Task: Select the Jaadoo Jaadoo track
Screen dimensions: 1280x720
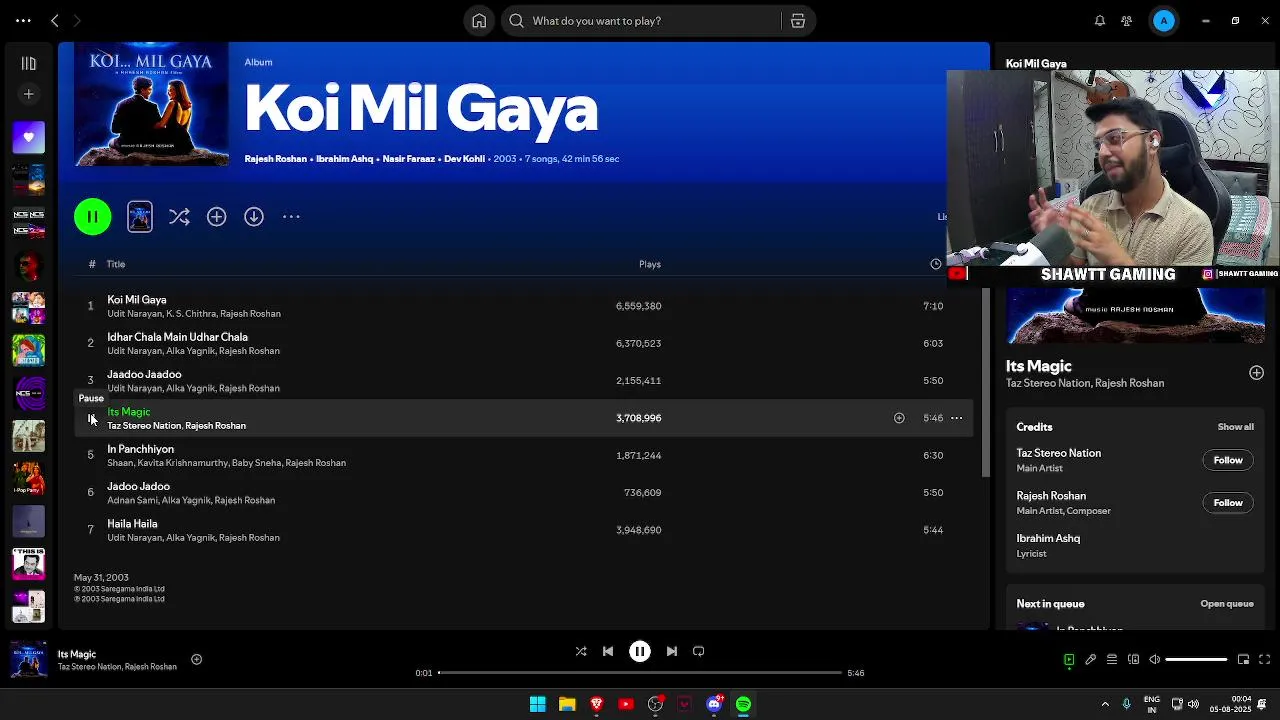Action: pos(523,380)
